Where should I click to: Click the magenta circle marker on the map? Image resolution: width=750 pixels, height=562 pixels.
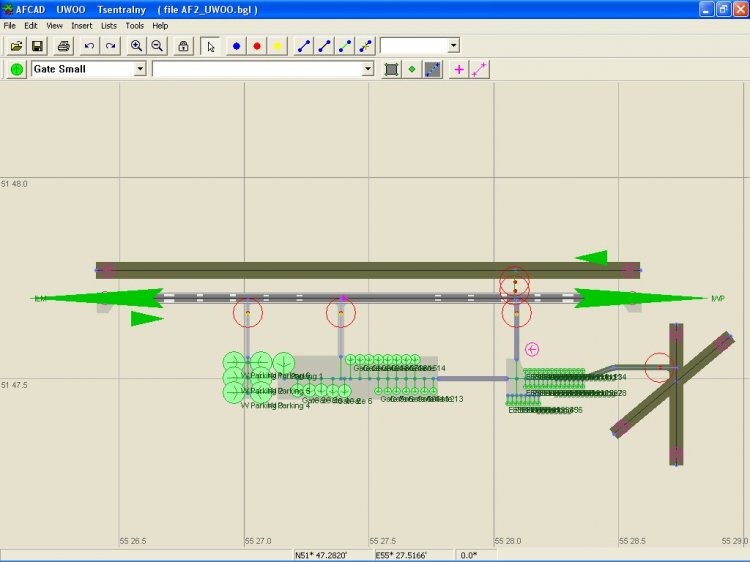coord(532,349)
